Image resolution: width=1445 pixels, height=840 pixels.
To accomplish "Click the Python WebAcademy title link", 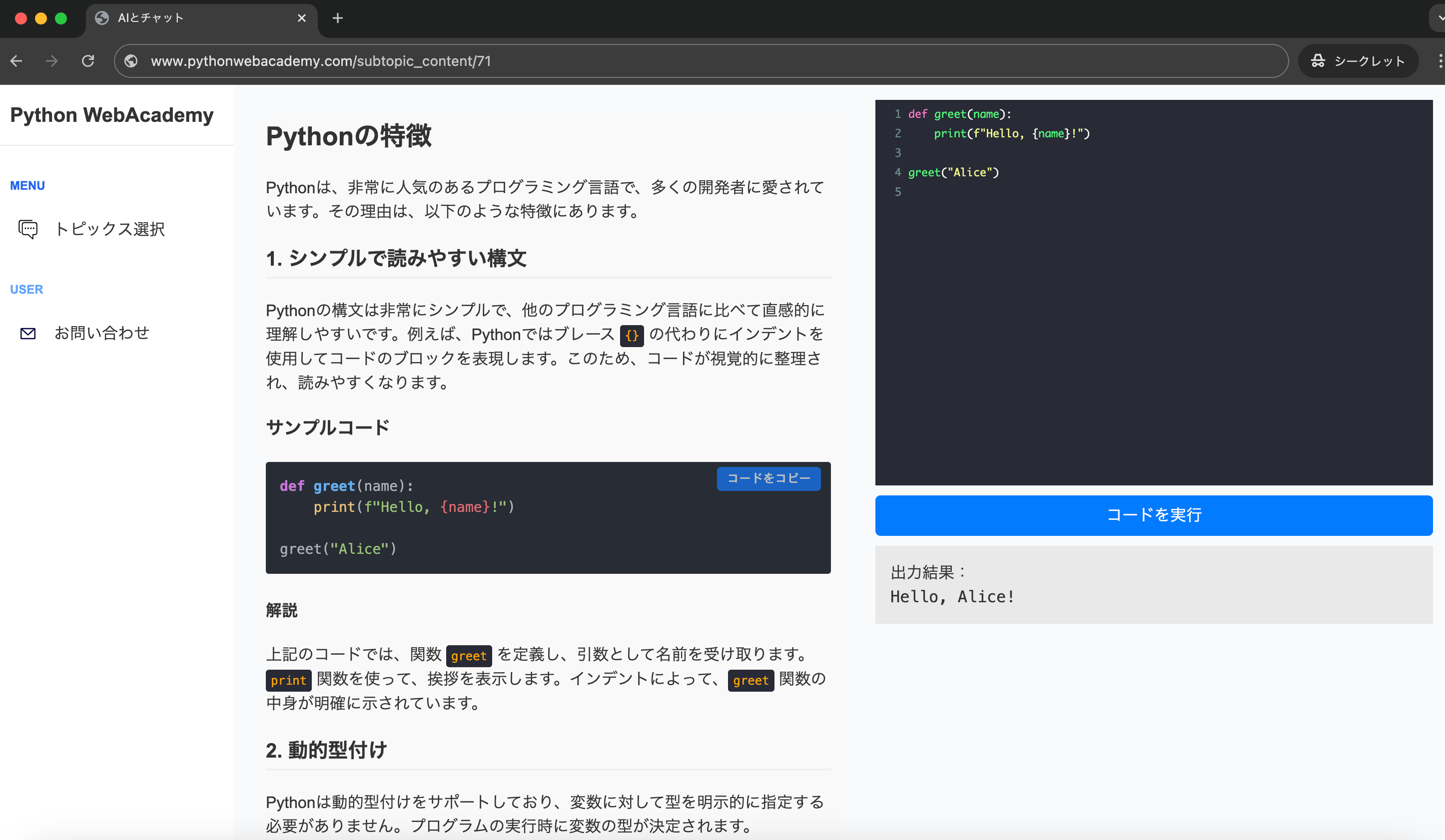I will [x=112, y=115].
